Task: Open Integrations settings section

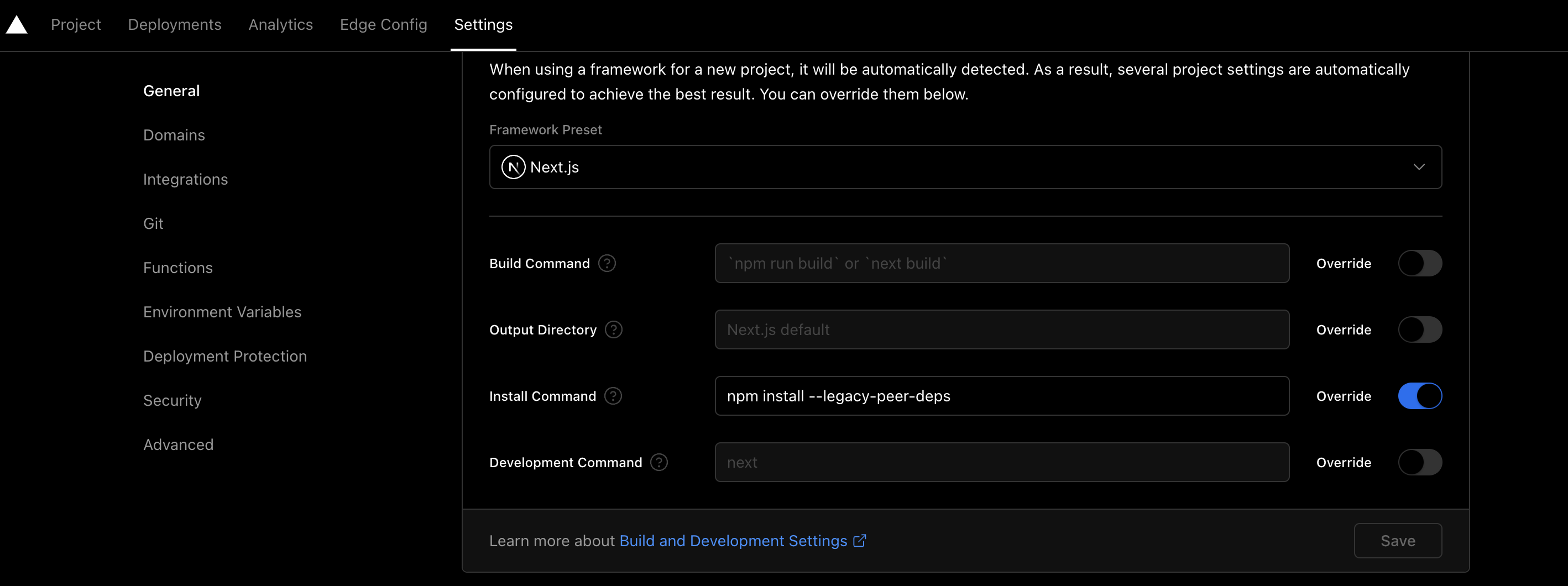Action: click(x=186, y=180)
